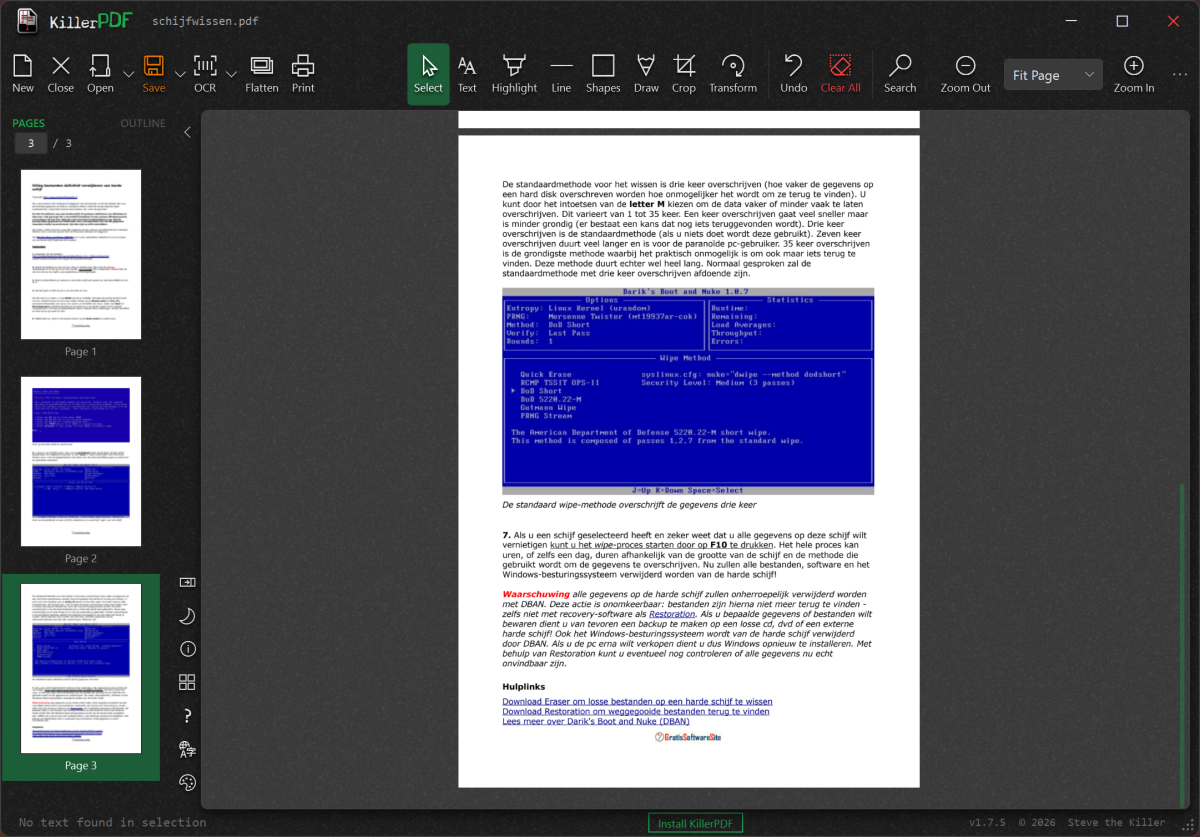
Task: Select the Page 1 thumbnail
Action: pos(81,255)
